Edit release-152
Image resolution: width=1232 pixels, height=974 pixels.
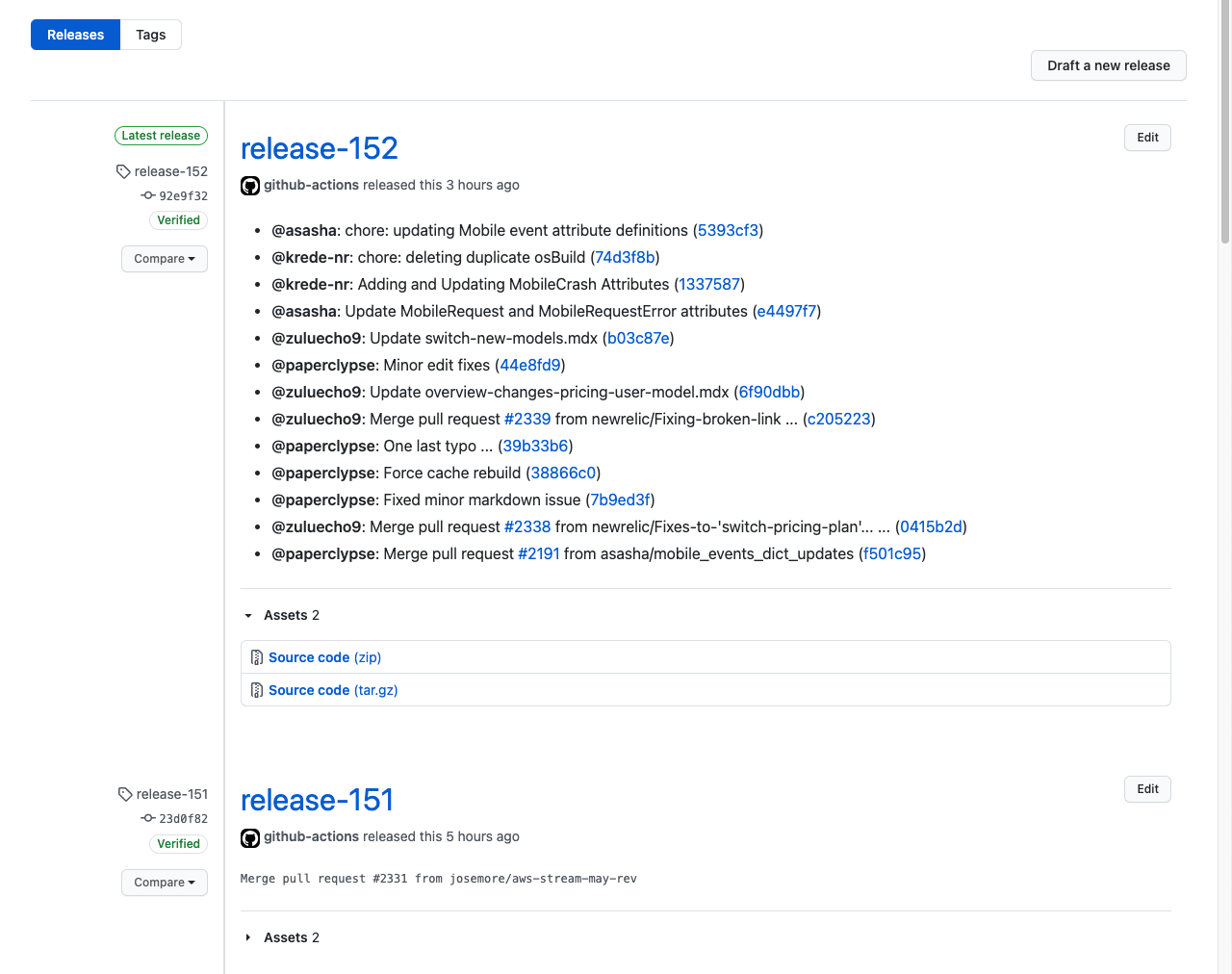click(x=1147, y=138)
